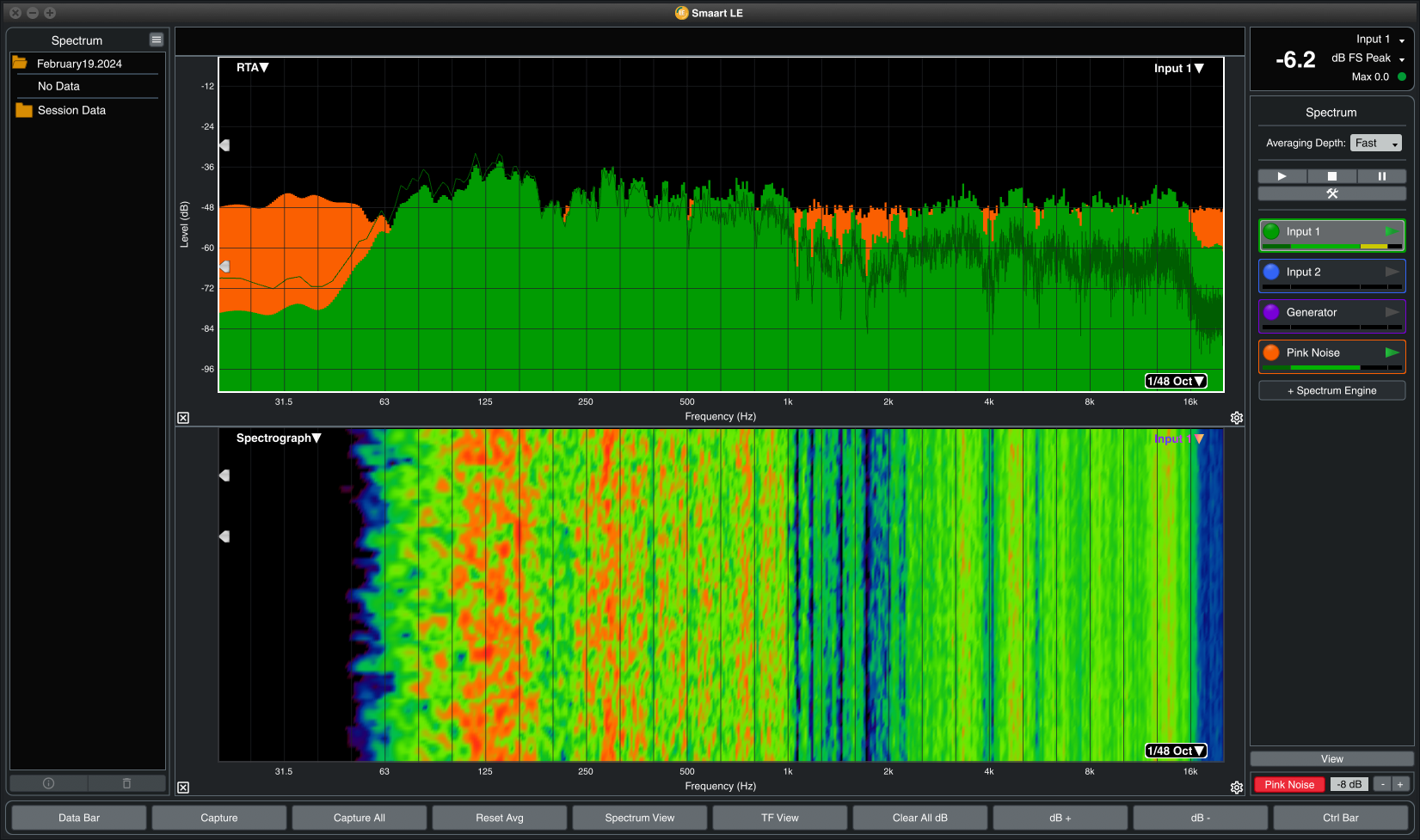The height and width of the screenshot is (840, 1420).
Task: Open the Averaging Depth Fast dropdown
Action: [1376, 143]
